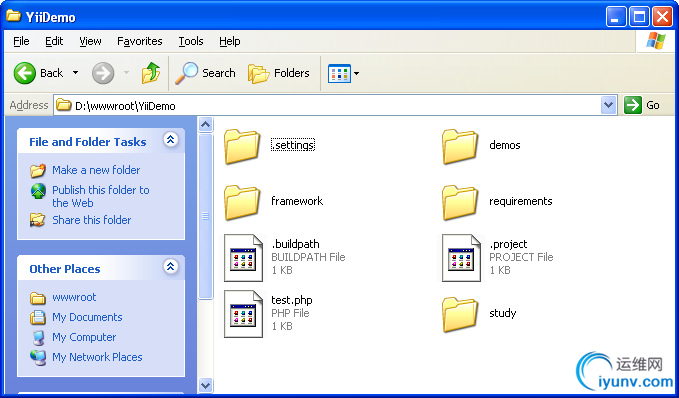Click Publish this folder to the Web

point(101,196)
